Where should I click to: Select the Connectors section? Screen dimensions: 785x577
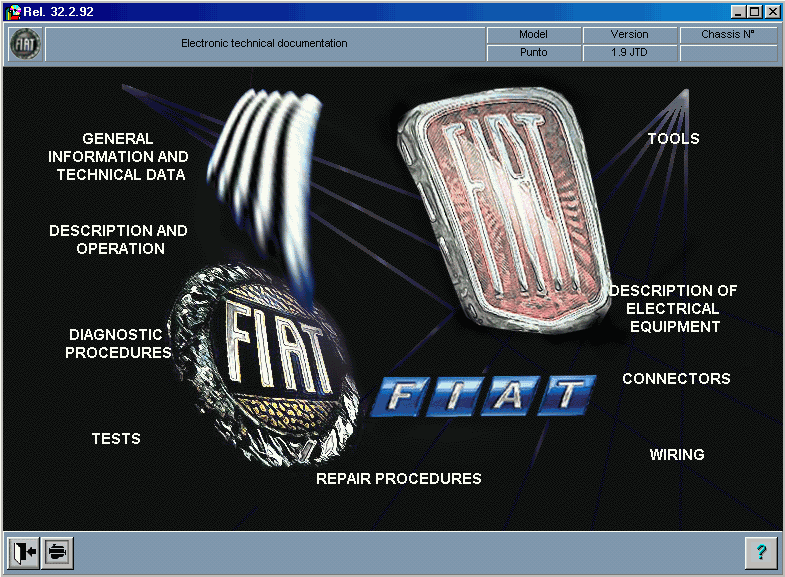click(x=676, y=379)
